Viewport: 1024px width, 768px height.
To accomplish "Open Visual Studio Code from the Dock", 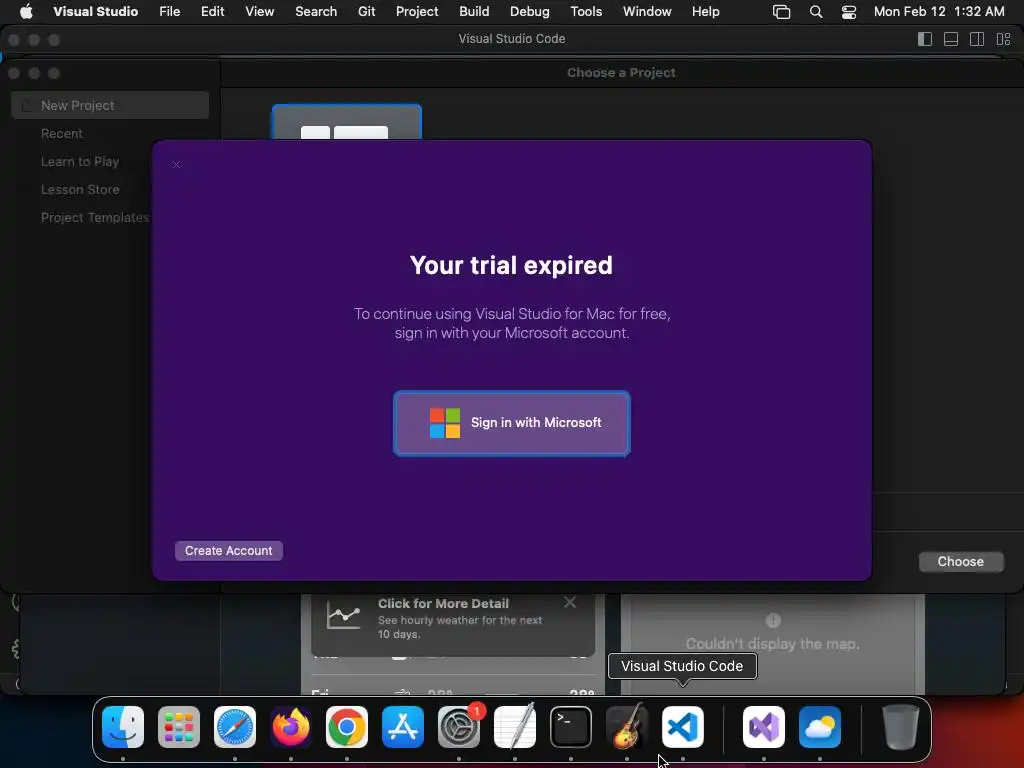I will point(682,727).
